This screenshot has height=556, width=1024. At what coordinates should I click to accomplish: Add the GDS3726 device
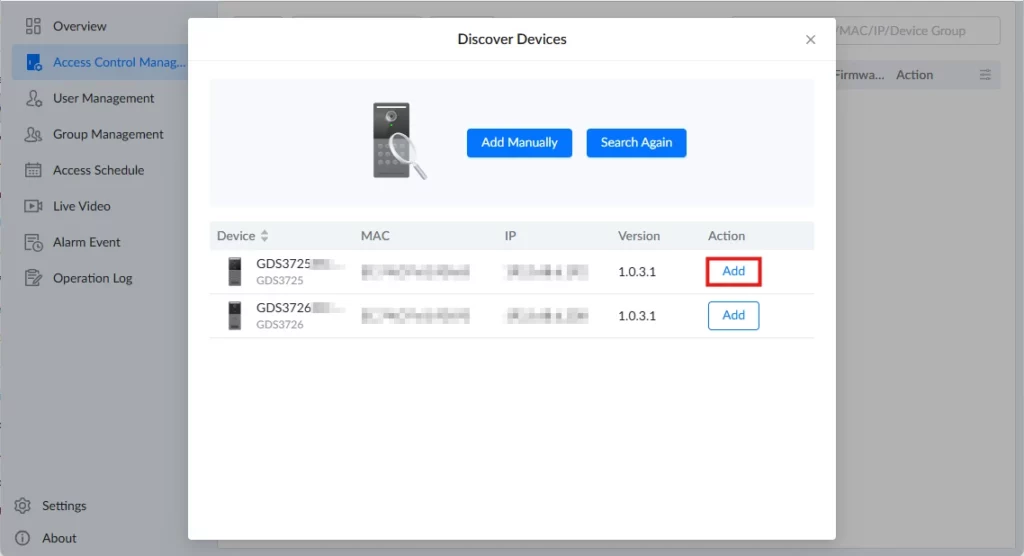(x=733, y=316)
